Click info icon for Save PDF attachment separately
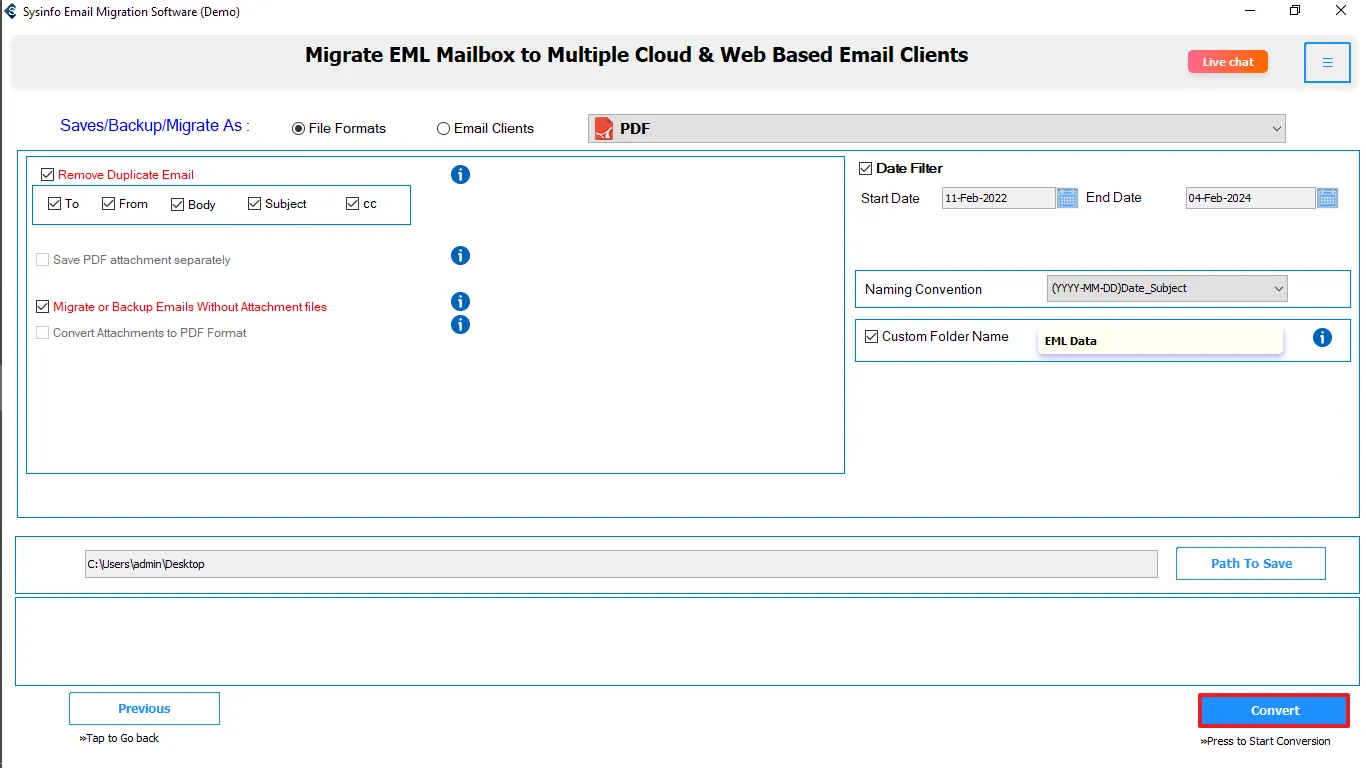The image size is (1366, 768). pyautogui.click(x=460, y=256)
